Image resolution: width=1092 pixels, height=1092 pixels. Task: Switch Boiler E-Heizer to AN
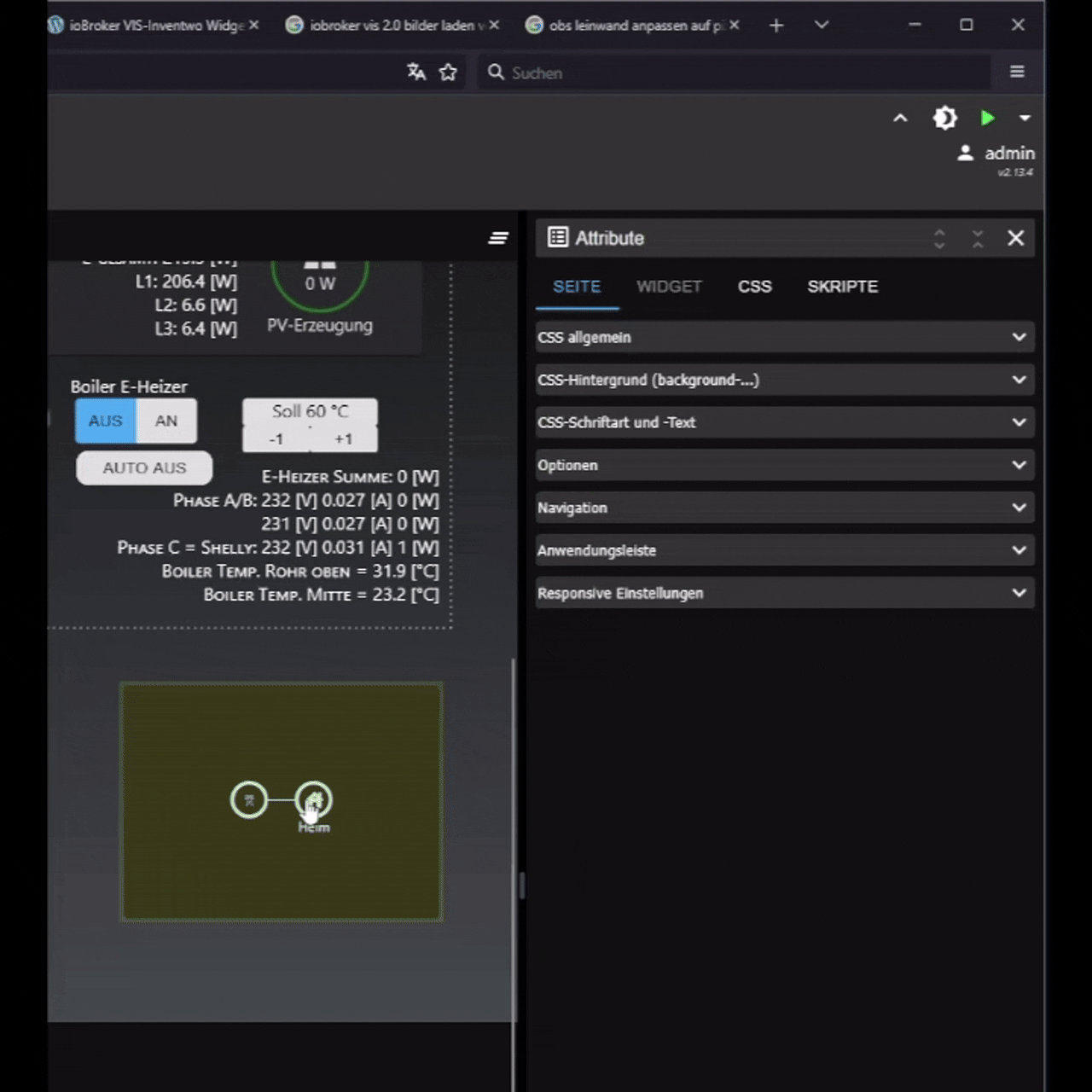166,421
